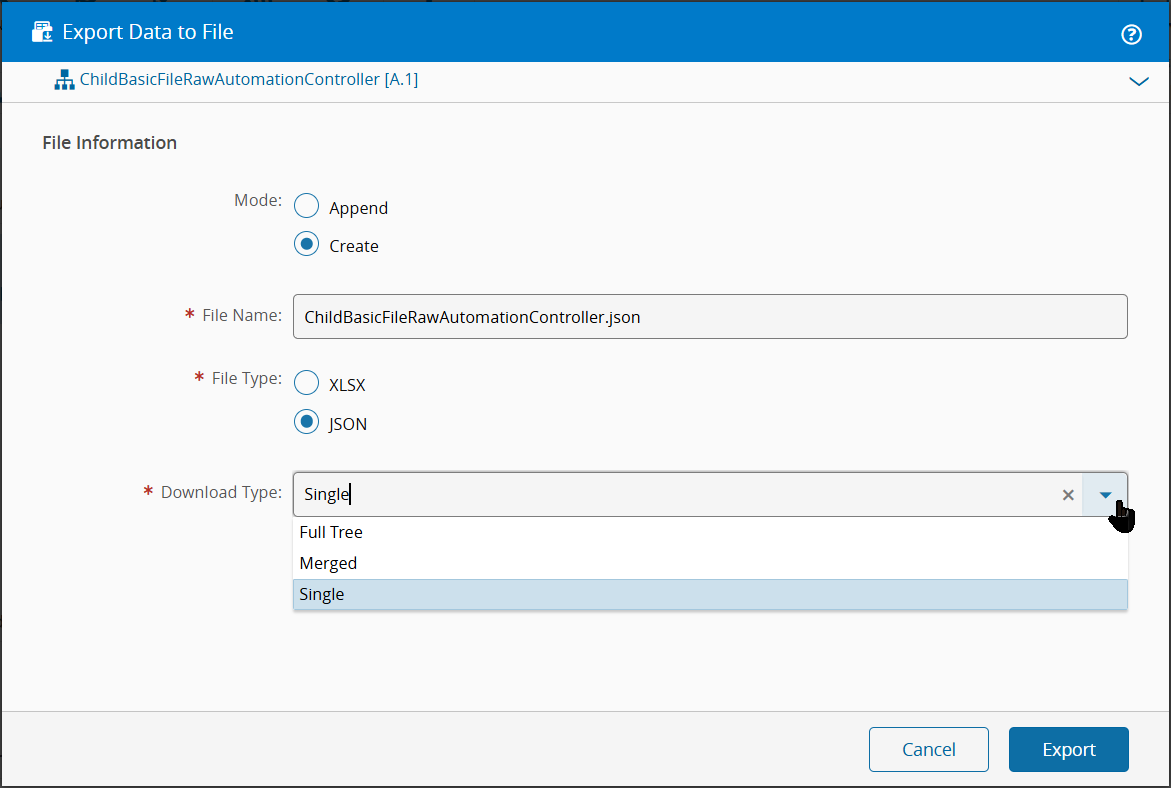Open the ChildBasicFileRawAutomationController [A.1] link
Image resolution: width=1171 pixels, height=788 pixels.
248,79
